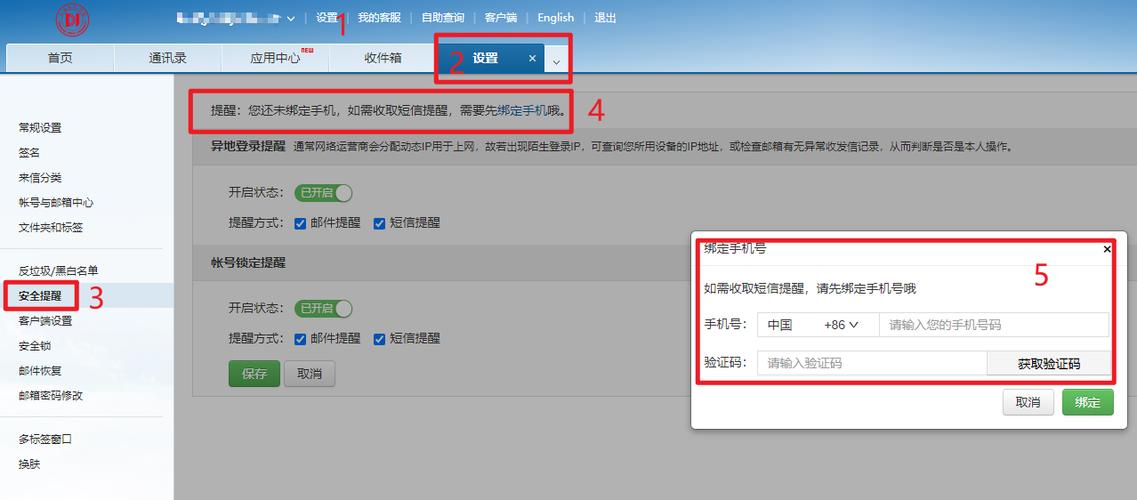Open the 应用中心 tab
1137x500 pixels.
point(275,59)
